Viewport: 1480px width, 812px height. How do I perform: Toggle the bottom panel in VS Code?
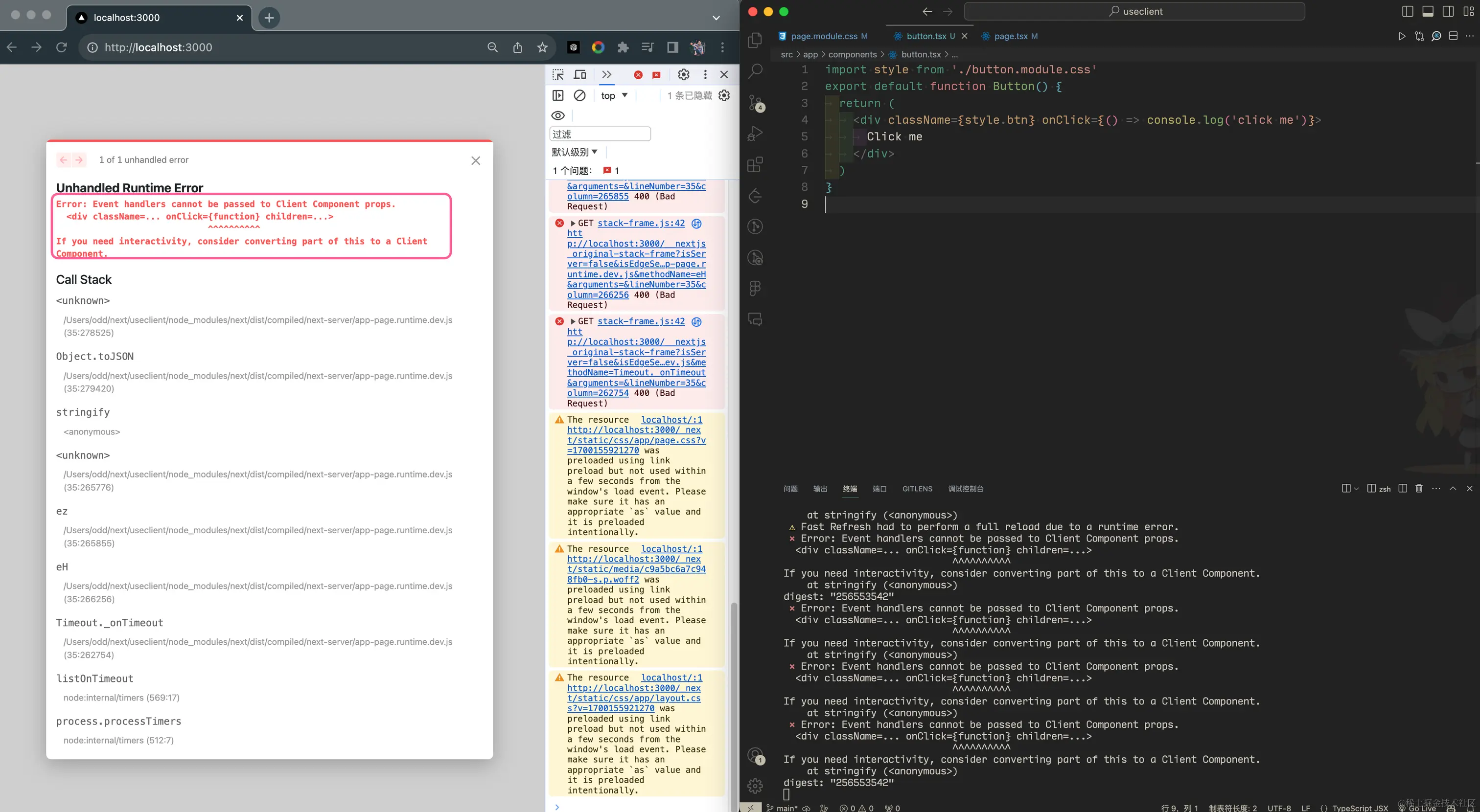(1428, 11)
